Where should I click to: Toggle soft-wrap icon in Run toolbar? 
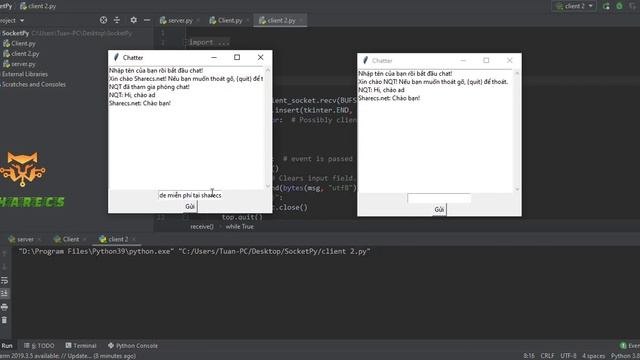coord(4,280)
